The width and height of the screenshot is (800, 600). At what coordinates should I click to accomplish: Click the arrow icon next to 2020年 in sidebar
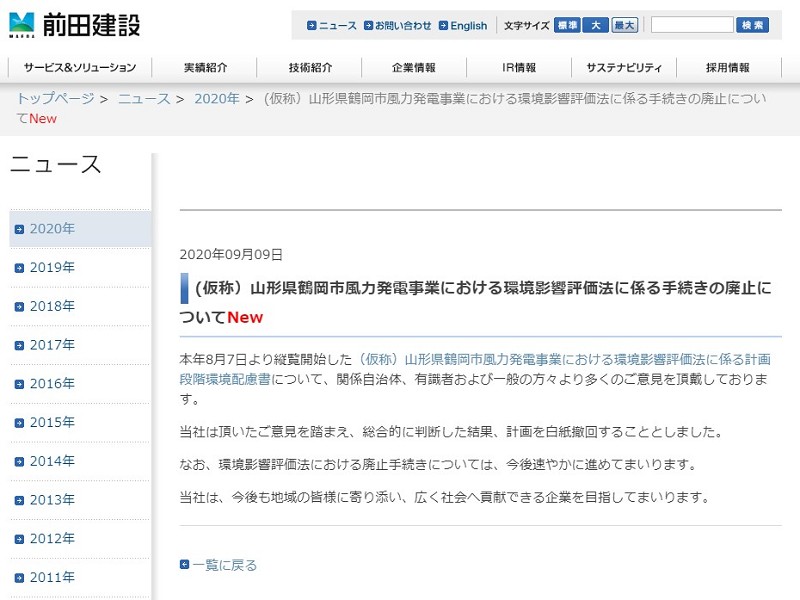point(20,229)
